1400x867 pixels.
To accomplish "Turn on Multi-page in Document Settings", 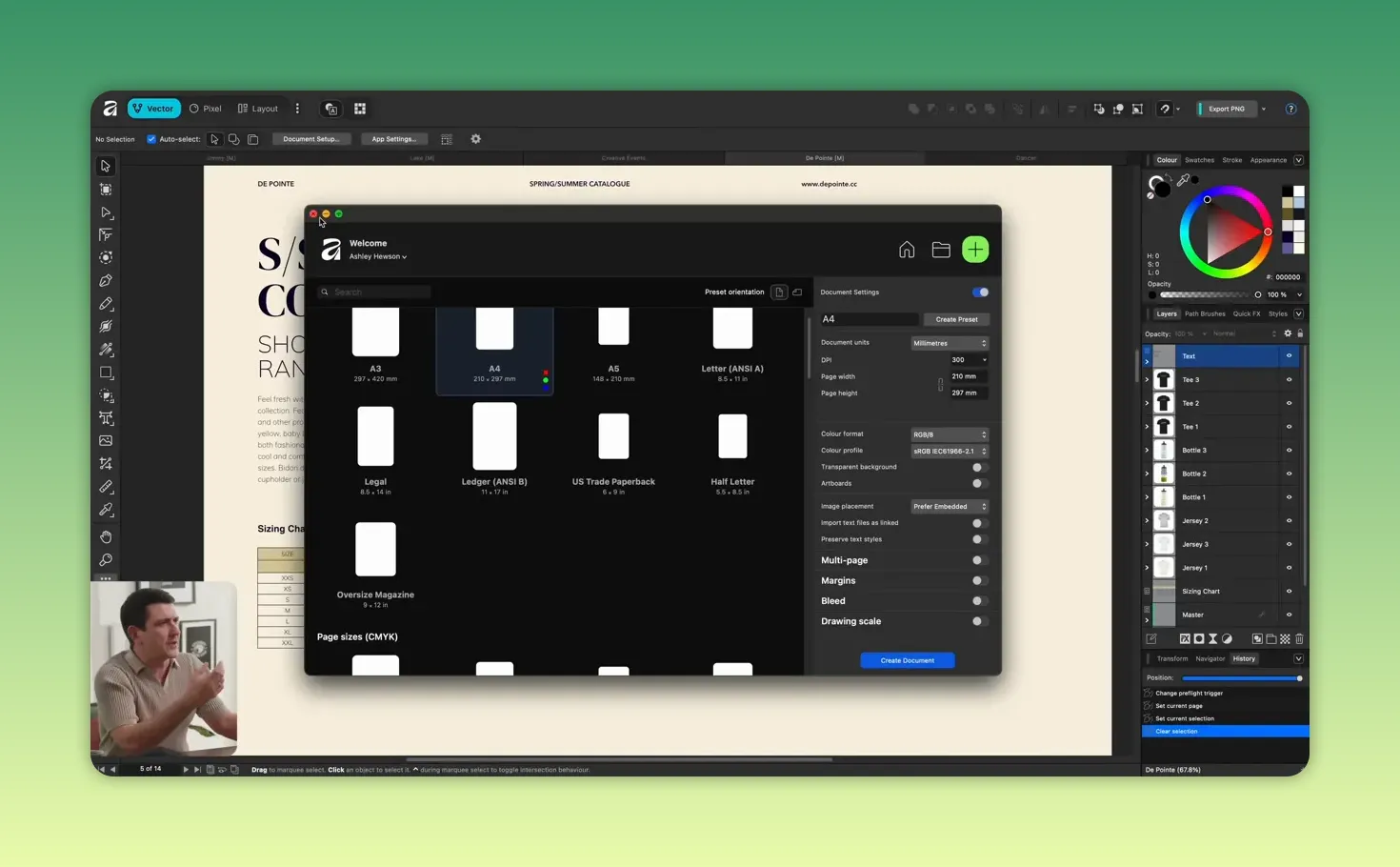I will [x=977, y=560].
